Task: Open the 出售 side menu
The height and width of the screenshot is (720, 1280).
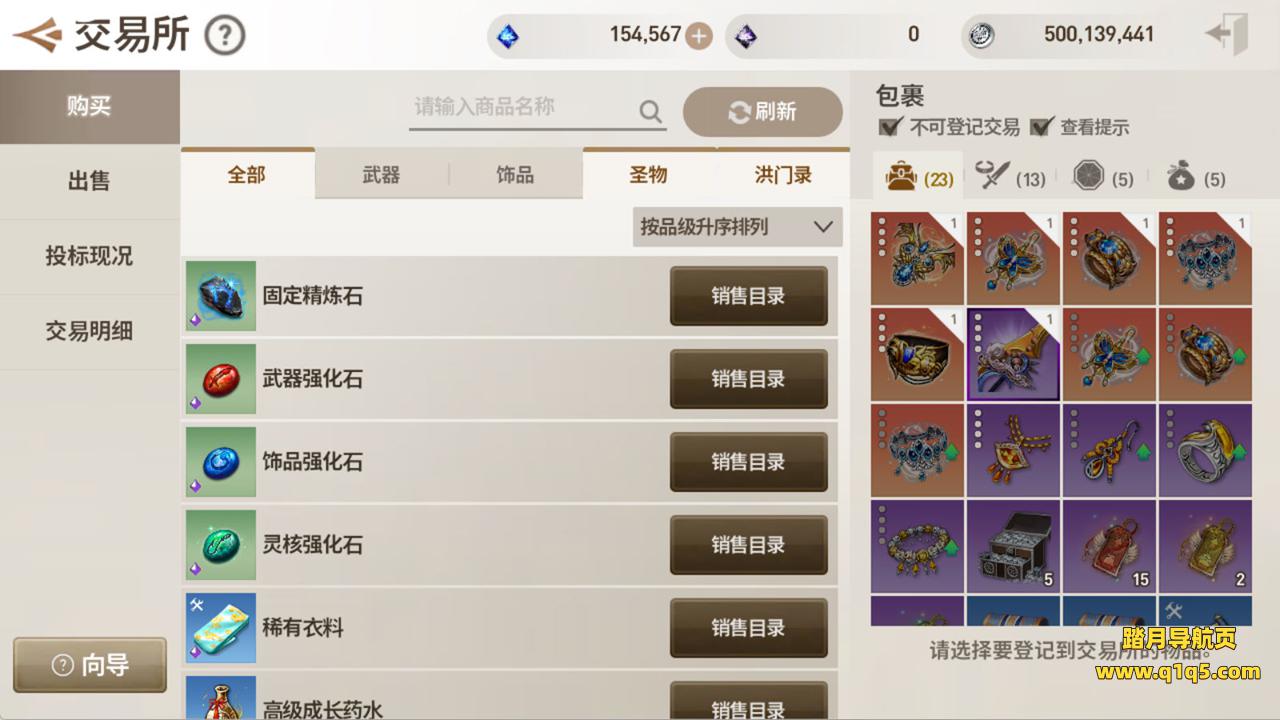Action: 89,181
